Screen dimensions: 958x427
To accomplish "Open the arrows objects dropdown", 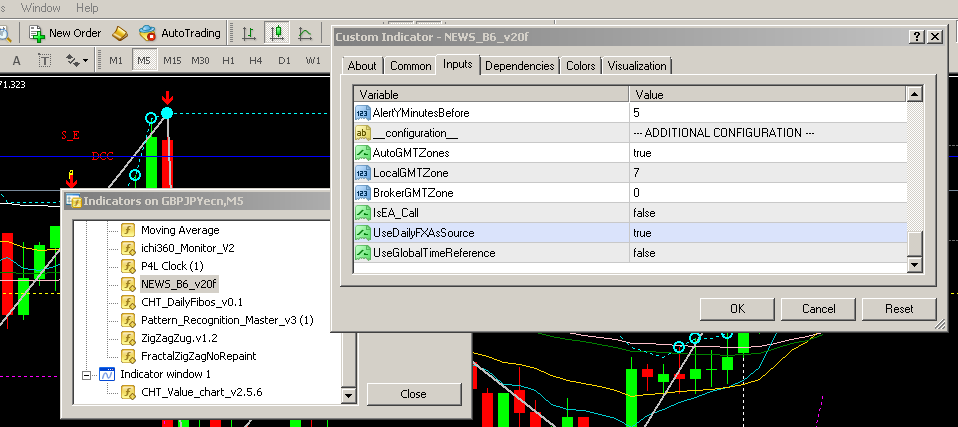I will coord(77,60).
